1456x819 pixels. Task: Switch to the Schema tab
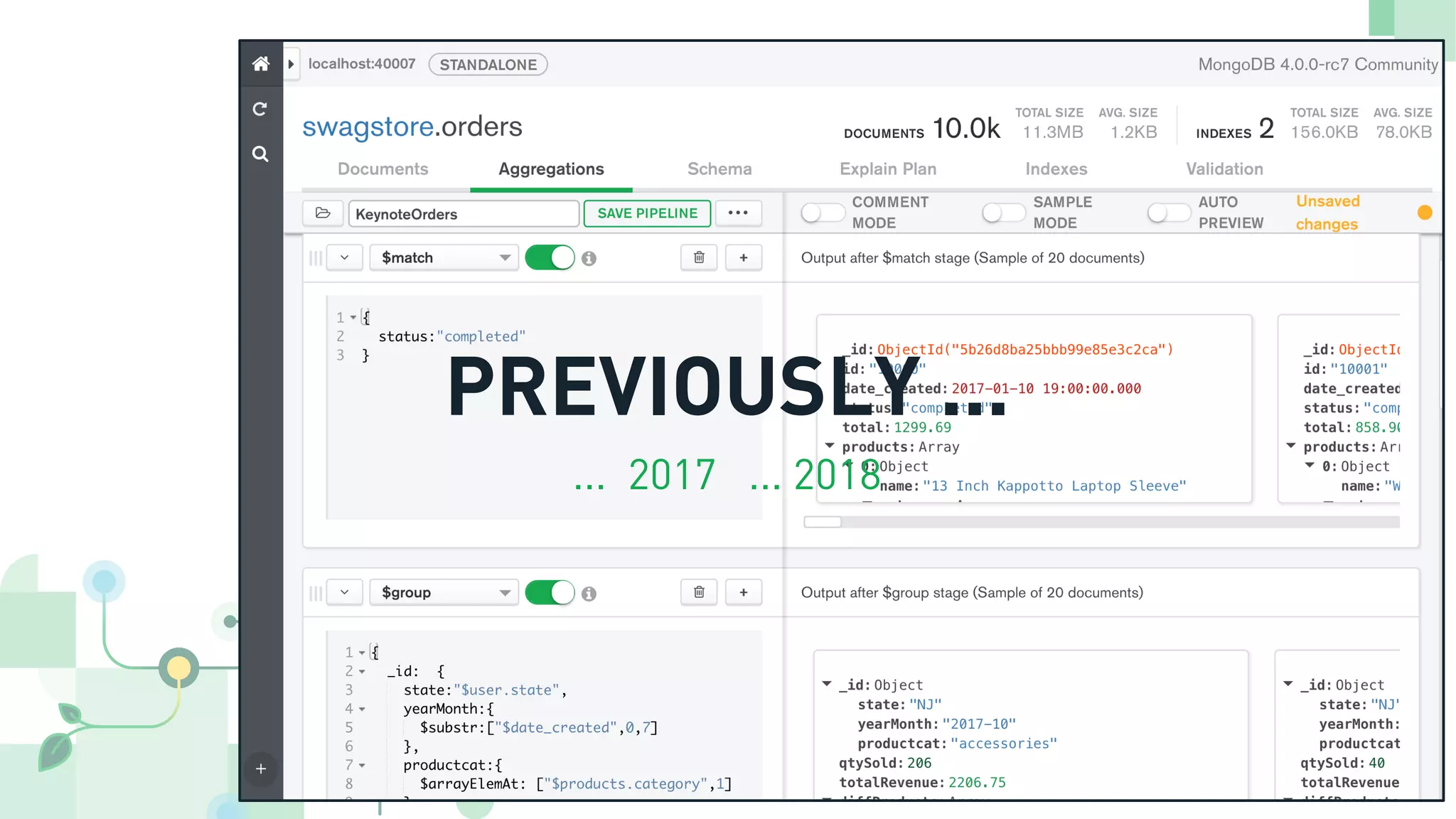719,169
